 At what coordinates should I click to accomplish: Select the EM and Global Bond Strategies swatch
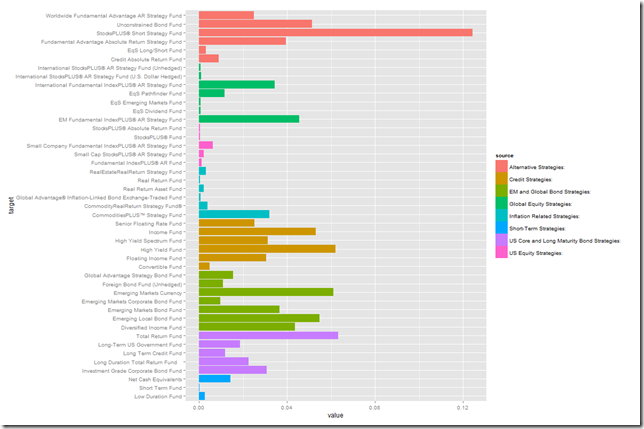[x=501, y=191]
